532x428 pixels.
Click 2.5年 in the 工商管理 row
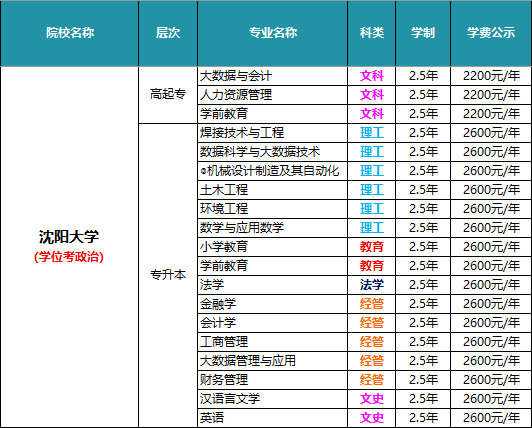coord(423,342)
